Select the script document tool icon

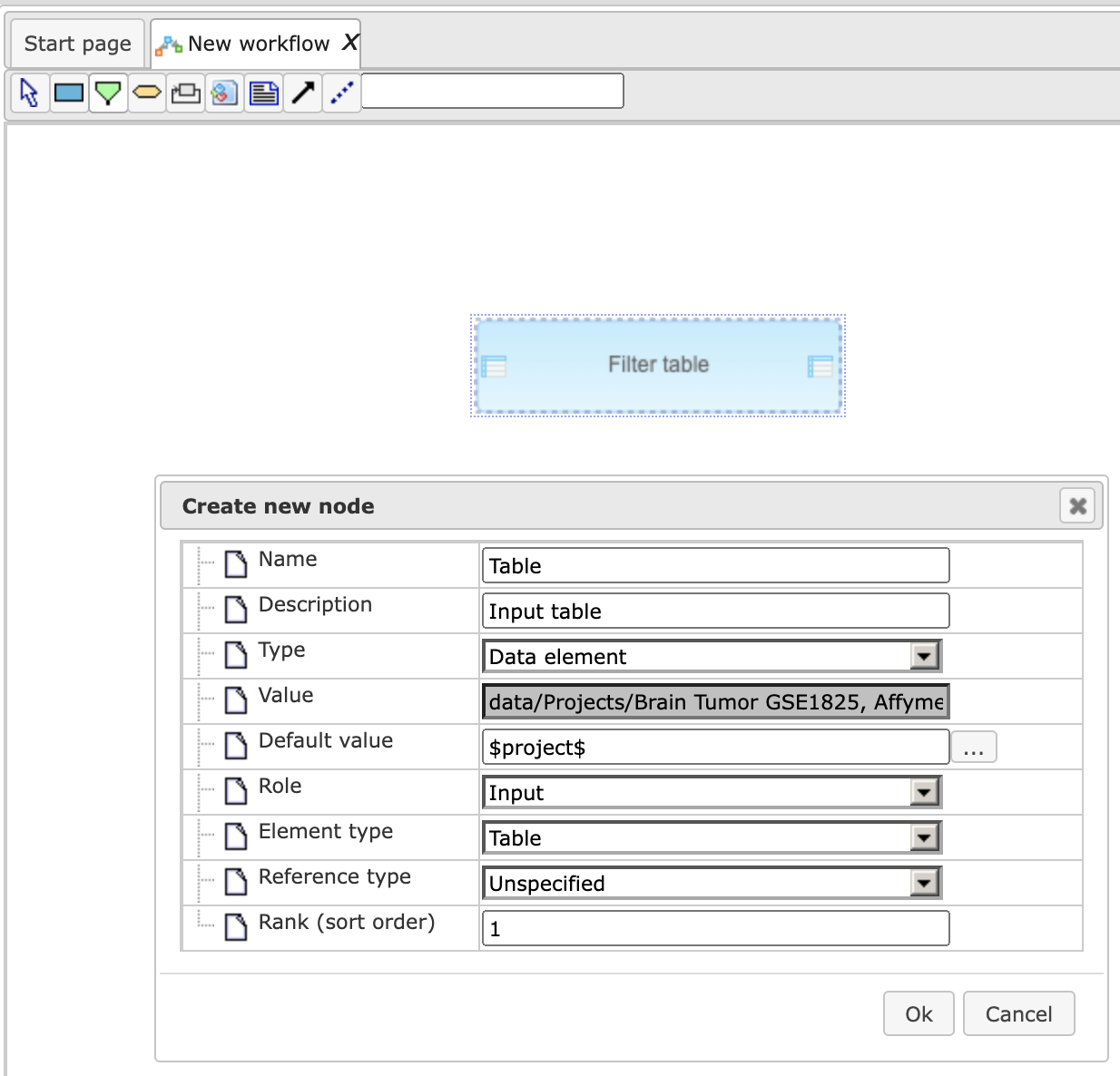coord(224,93)
